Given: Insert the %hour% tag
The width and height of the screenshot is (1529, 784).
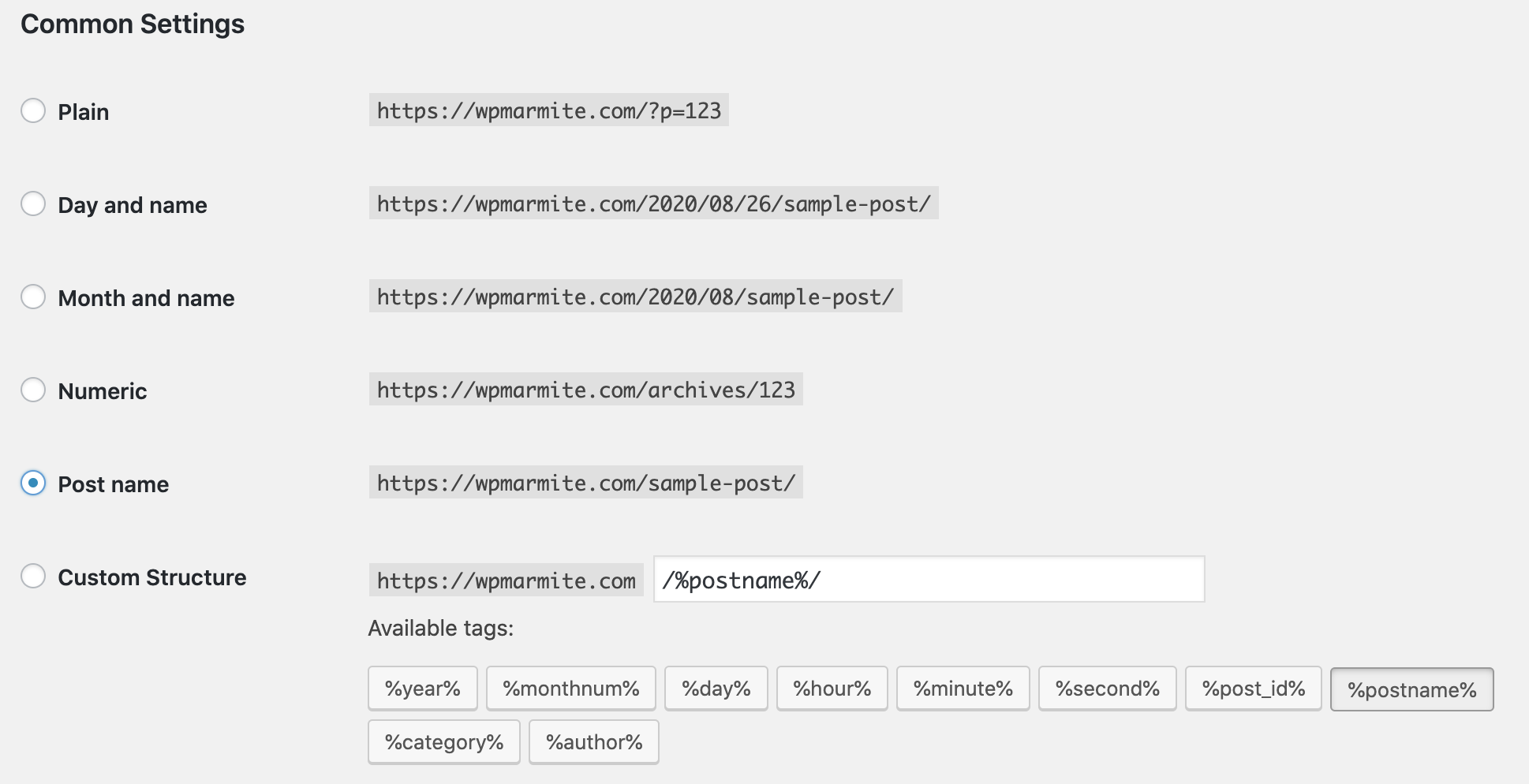Looking at the screenshot, I should [831, 688].
